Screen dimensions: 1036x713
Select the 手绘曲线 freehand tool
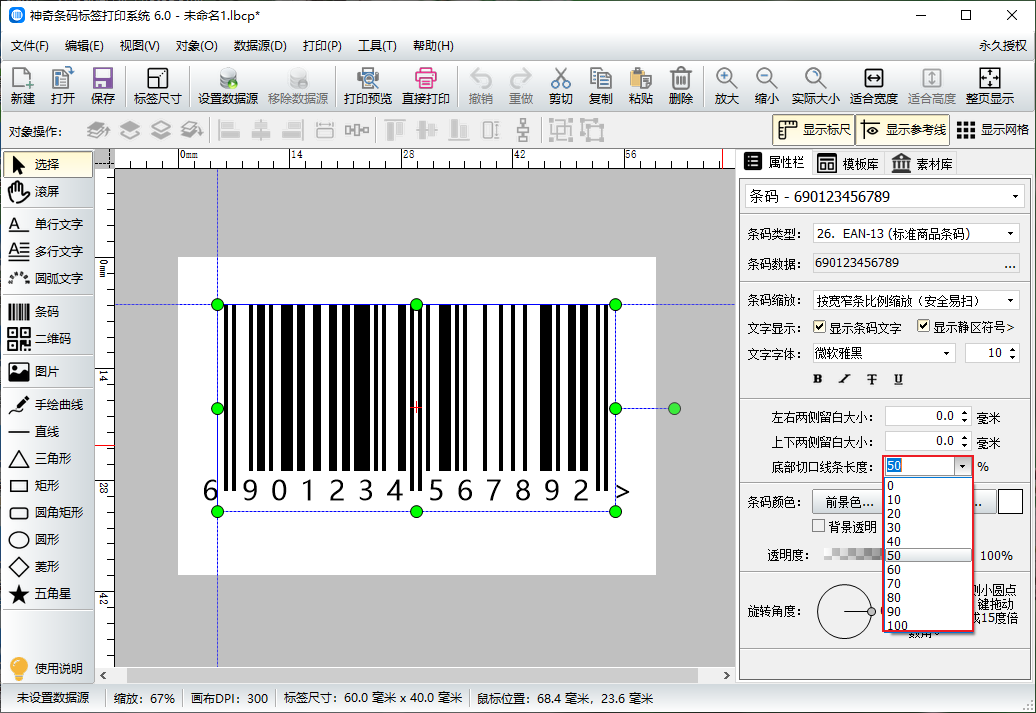click(x=48, y=404)
